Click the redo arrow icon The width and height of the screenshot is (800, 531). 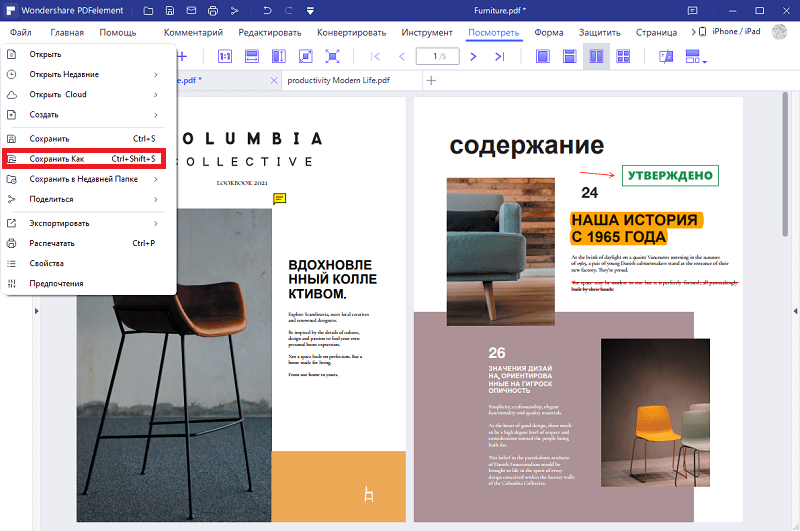(288, 10)
